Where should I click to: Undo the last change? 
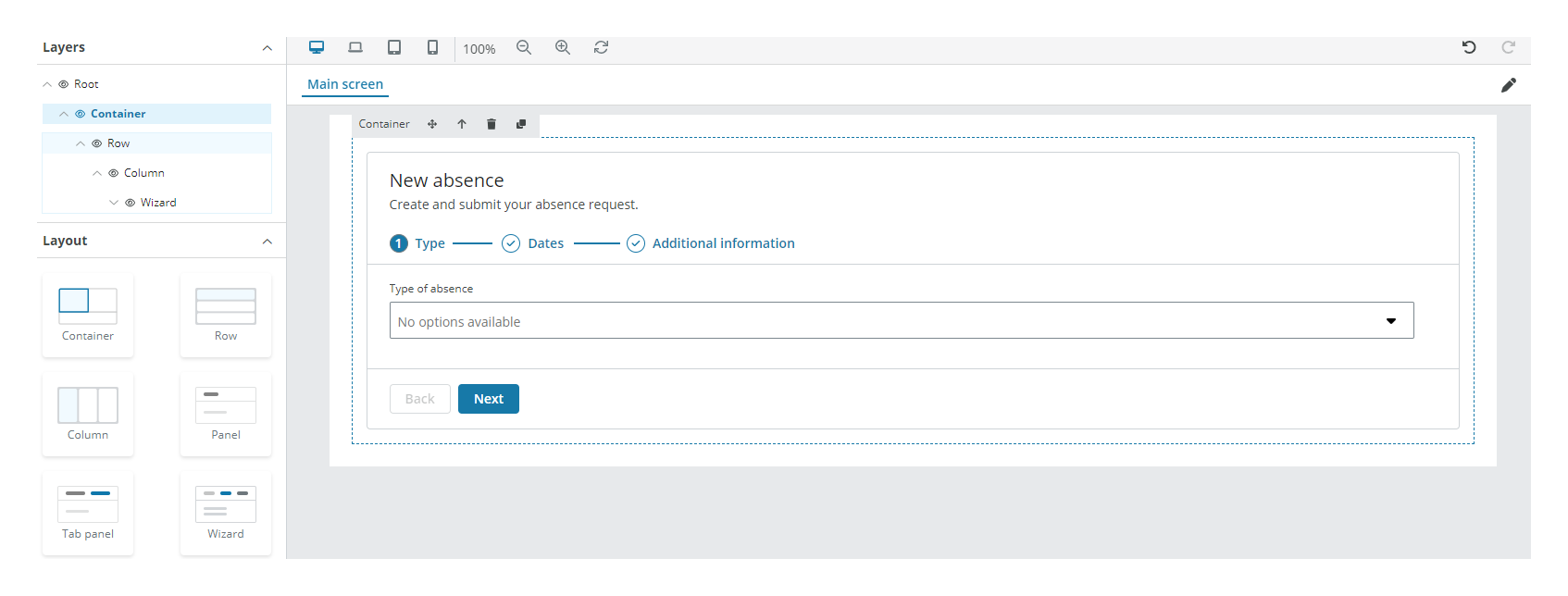[1469, 47]
